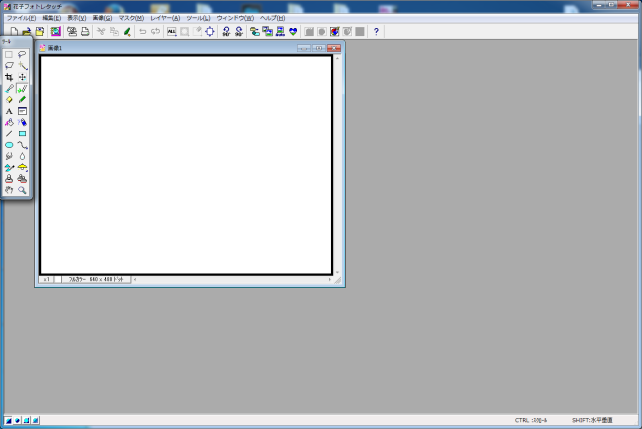Select the straight line tool
The width and height of the screenshot is (642, 429).
(x=9, y=133)
